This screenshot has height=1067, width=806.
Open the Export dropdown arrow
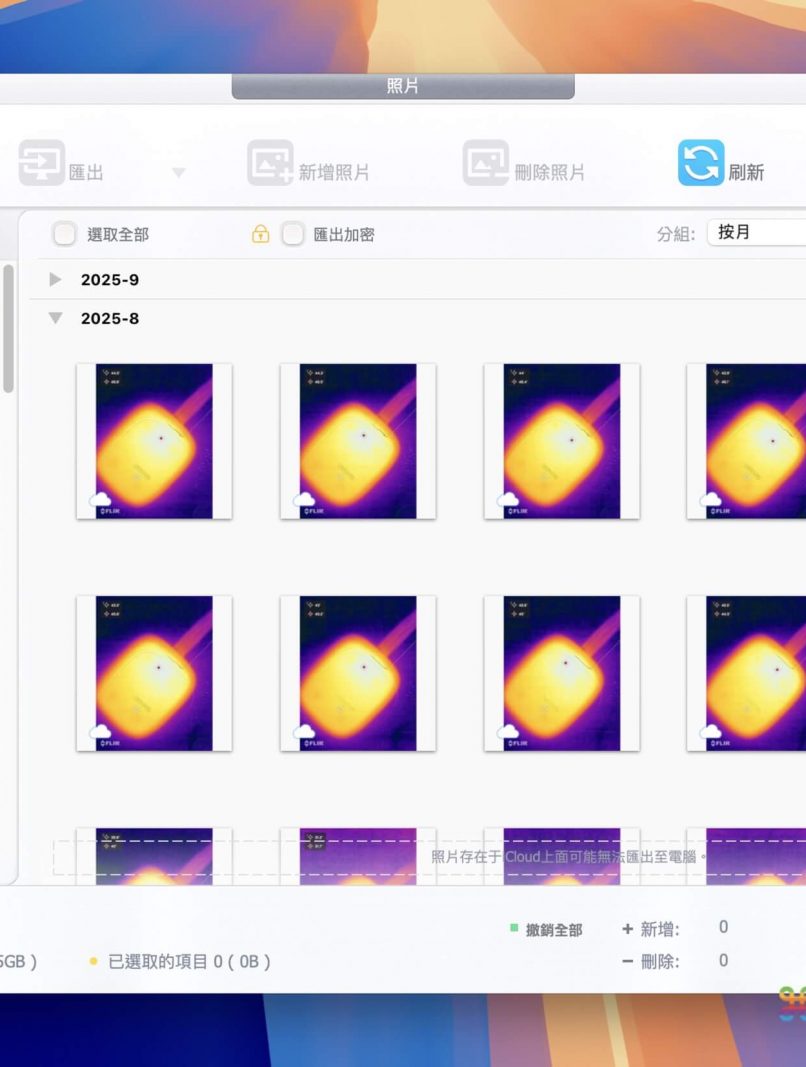click(178, 173)
